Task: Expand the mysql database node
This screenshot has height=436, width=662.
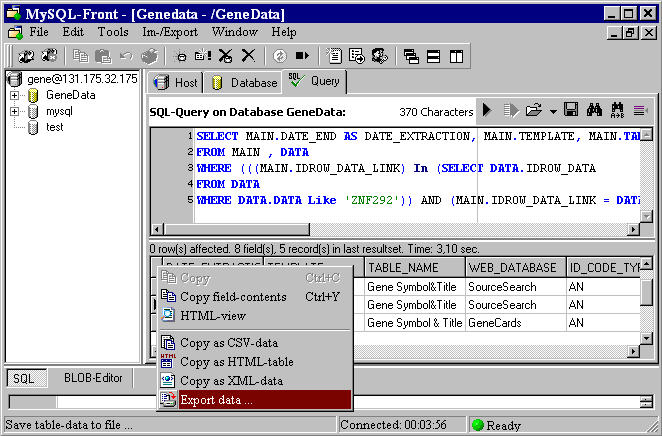Action: [14, 111]
